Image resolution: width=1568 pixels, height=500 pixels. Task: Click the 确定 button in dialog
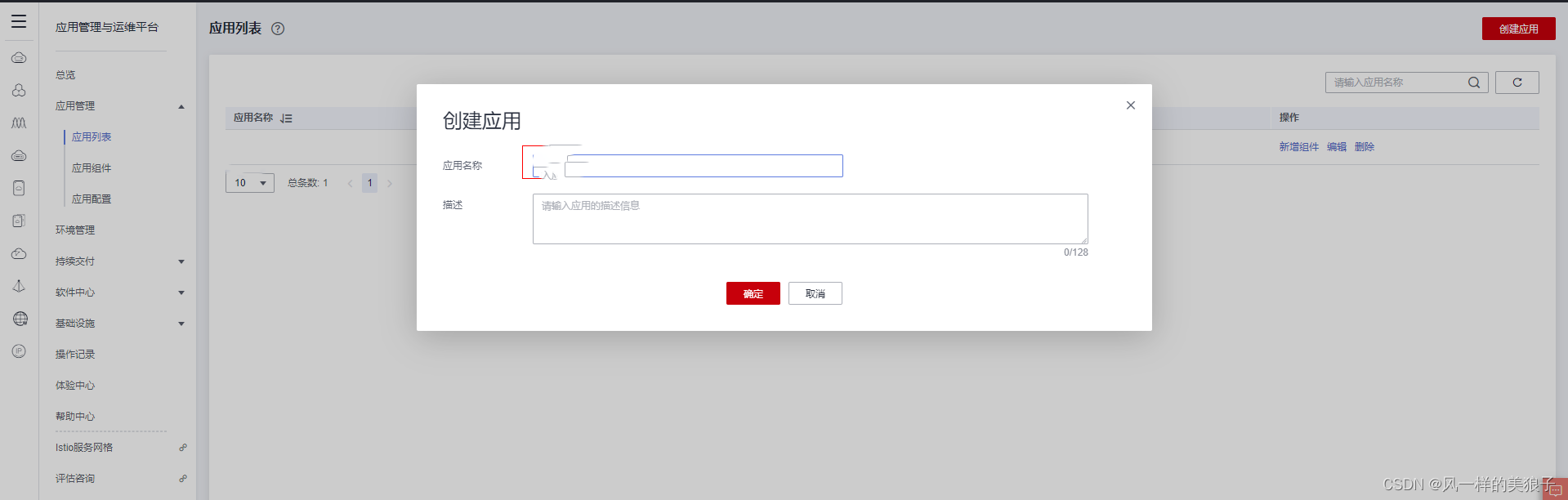pyautogui.click(x=753, y=293)
